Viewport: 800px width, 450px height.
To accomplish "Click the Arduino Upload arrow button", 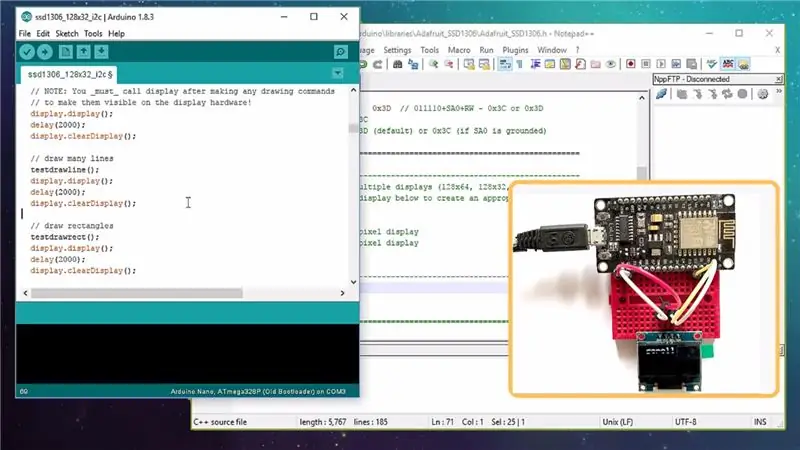I will 45,52.
